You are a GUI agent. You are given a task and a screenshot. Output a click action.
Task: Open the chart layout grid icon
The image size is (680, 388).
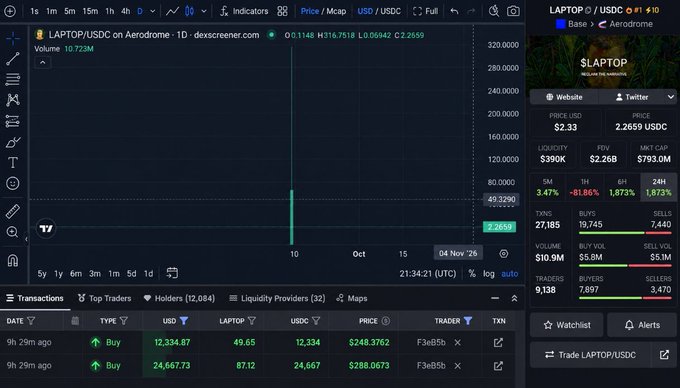pyautogui.click(x=282, y=11)
